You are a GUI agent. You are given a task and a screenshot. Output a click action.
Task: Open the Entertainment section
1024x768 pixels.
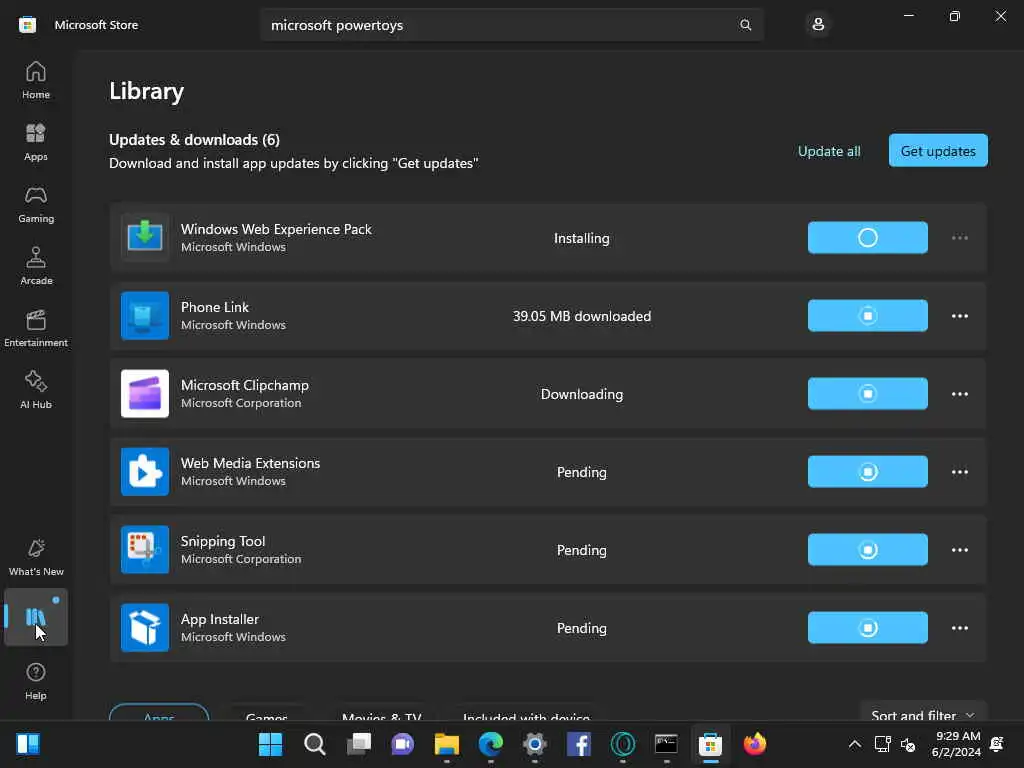coord(36,328)
